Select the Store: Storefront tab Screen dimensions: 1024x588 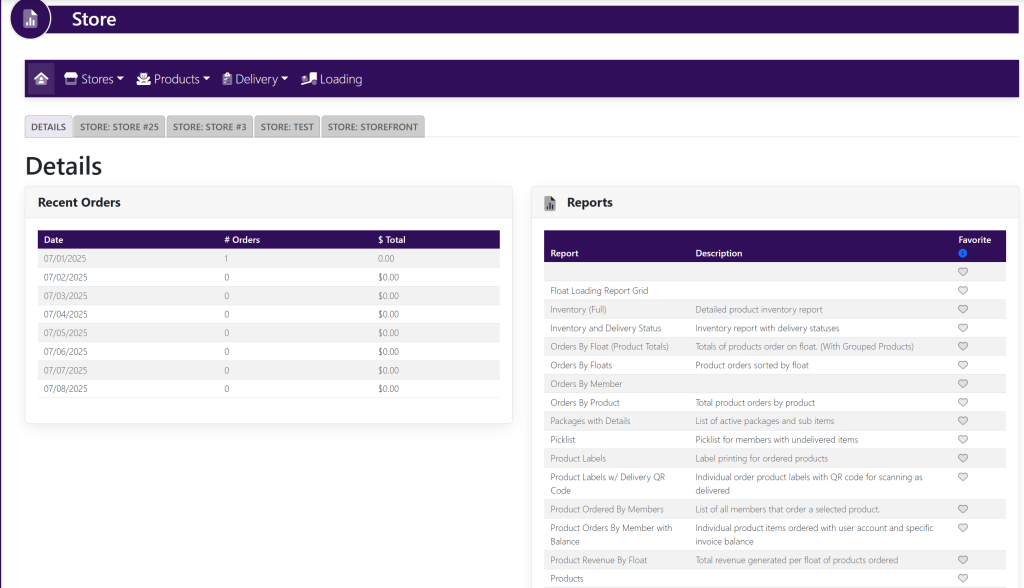tap(372, 127)
